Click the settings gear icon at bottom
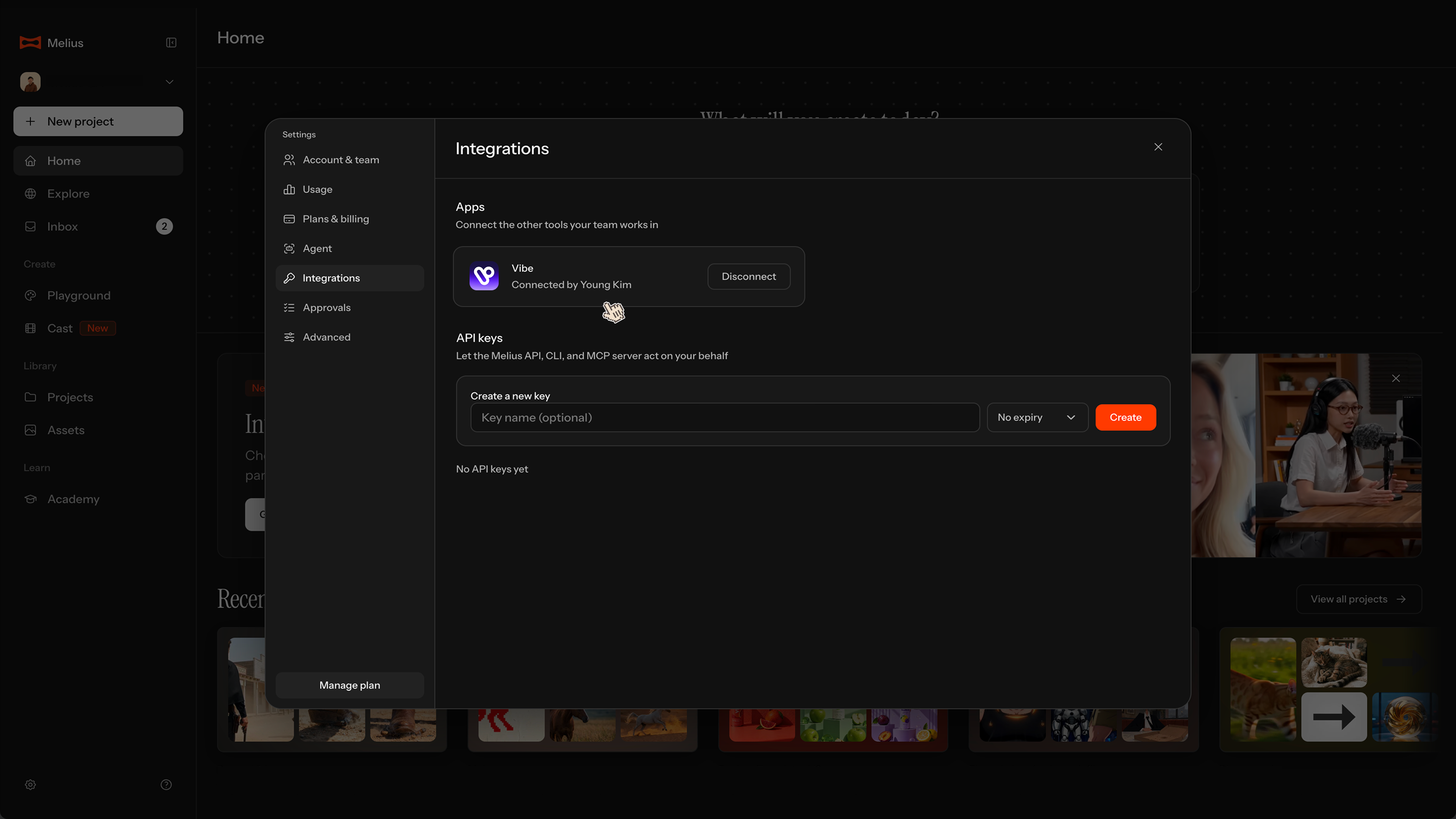The width and height of the screenshot is (1456, 819). [x=30, y=784]
